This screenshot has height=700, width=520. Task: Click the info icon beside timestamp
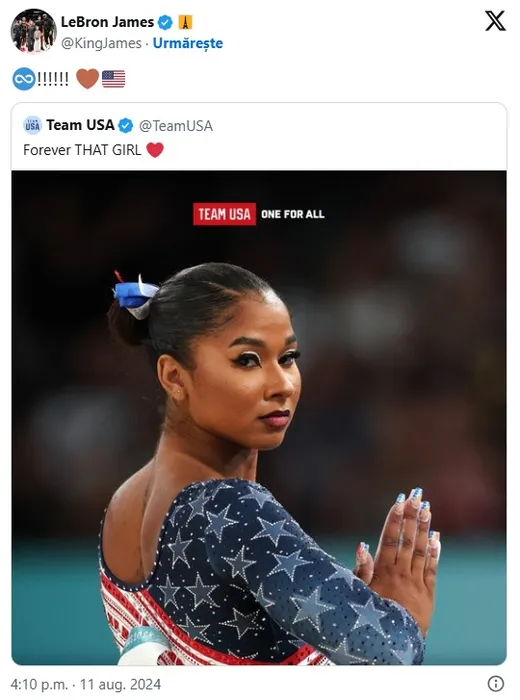click(495, 683)
